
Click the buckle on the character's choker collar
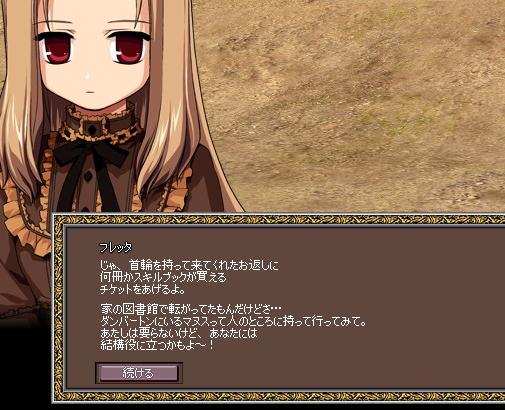click(93, 128)
